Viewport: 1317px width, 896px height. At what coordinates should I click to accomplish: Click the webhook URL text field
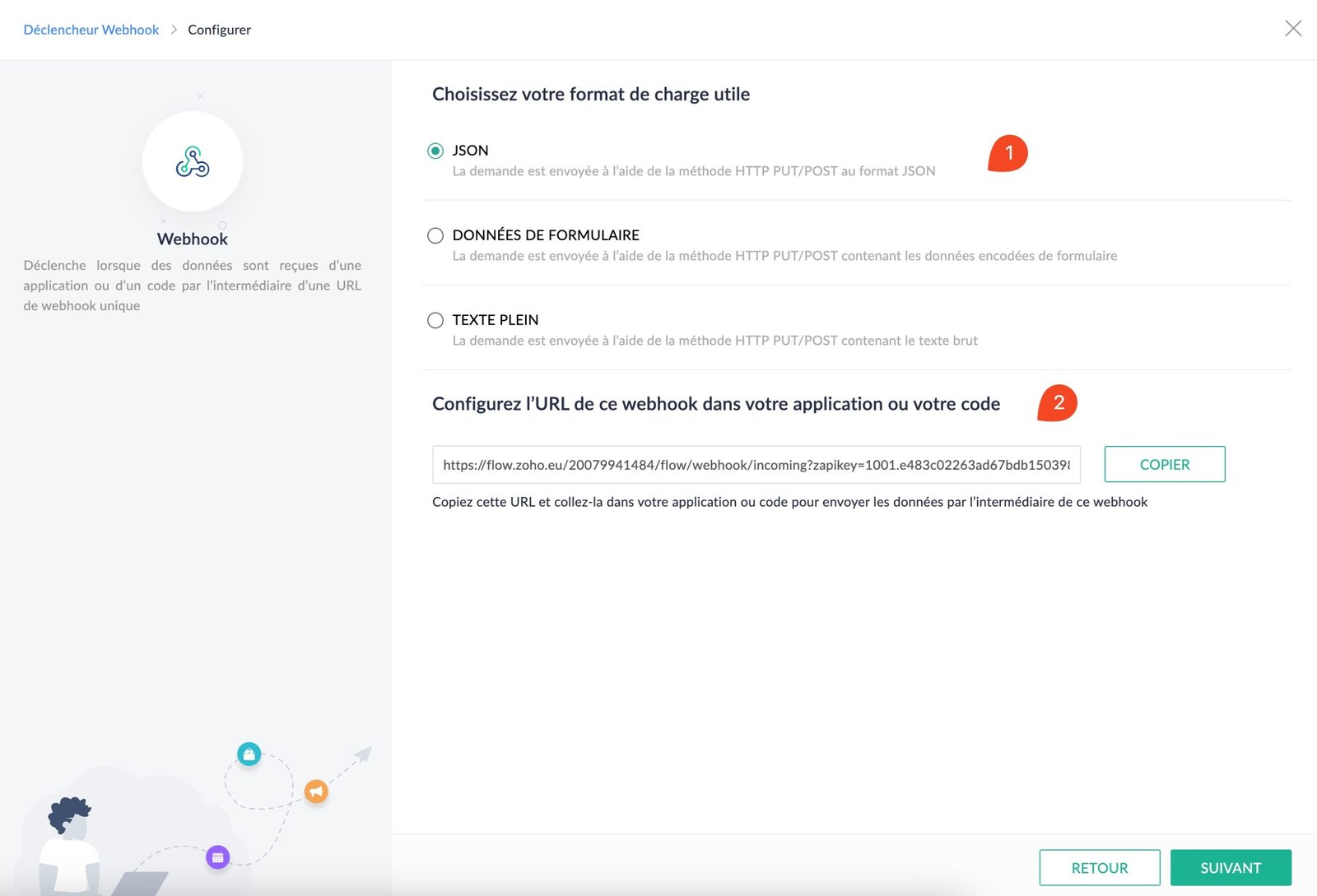756,465
